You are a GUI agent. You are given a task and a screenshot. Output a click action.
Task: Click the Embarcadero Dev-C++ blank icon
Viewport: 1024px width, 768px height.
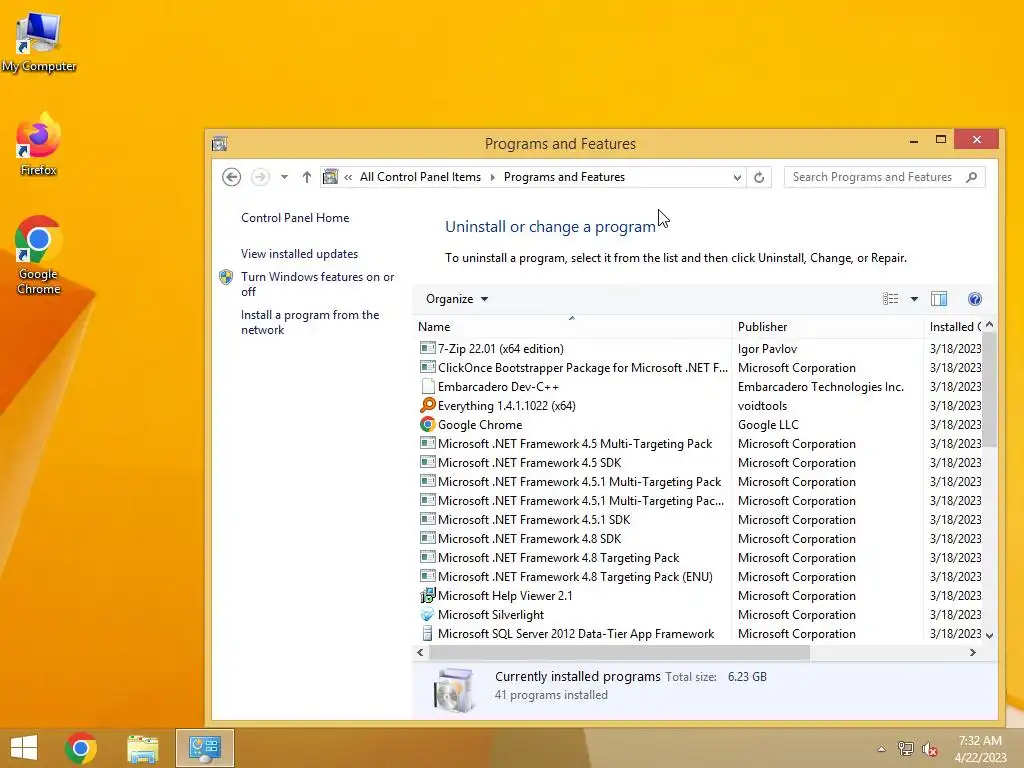point(427,387)
